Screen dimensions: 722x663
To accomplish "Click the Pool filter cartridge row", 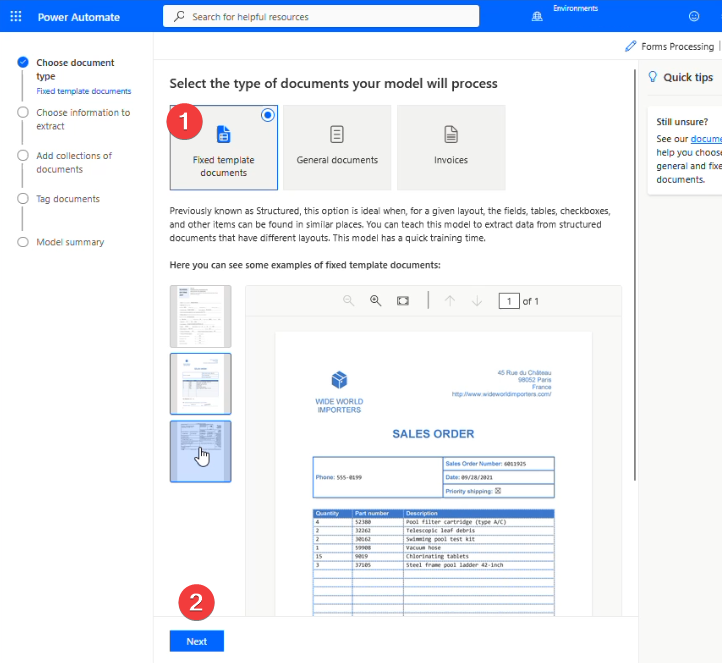I will coord(433,522).
